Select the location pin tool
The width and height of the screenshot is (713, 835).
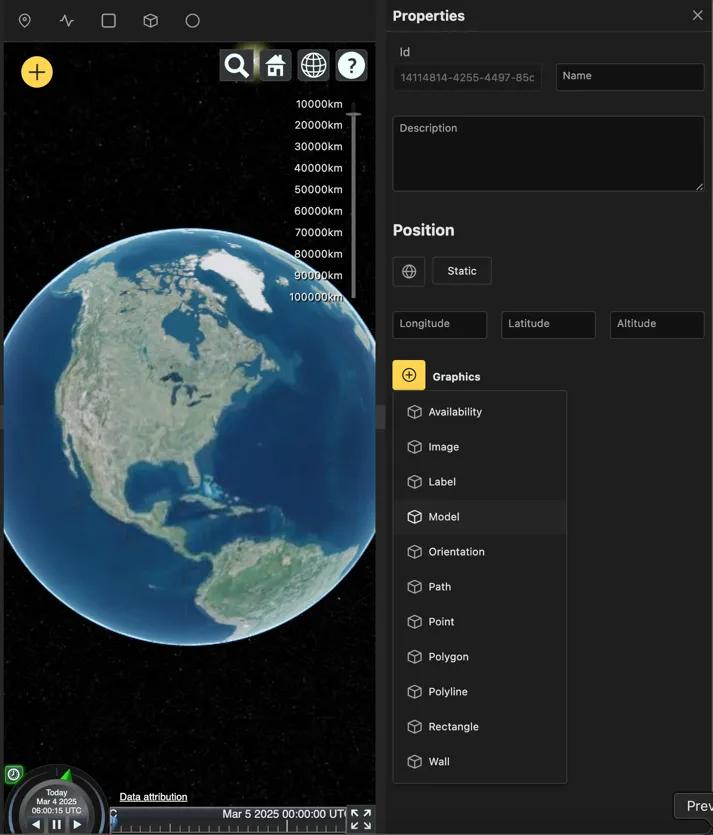(x=25, y=21)
